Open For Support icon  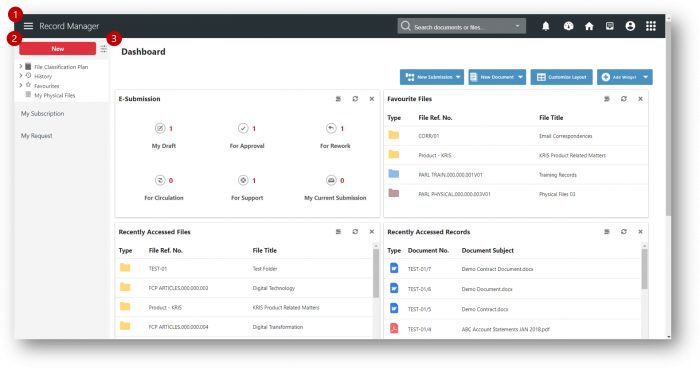(x=243, y=180)
